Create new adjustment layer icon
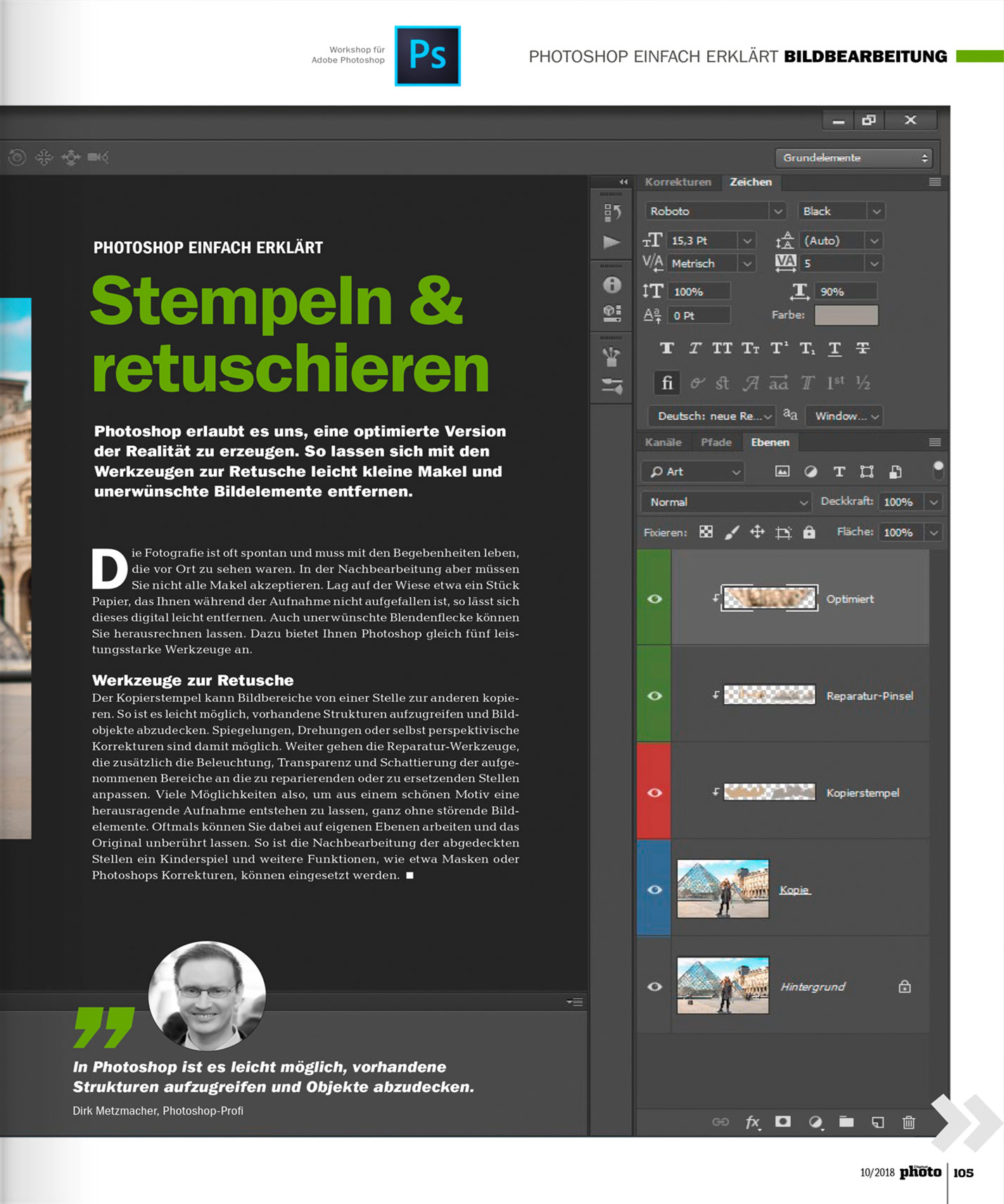 click(x=815, y=1122)
